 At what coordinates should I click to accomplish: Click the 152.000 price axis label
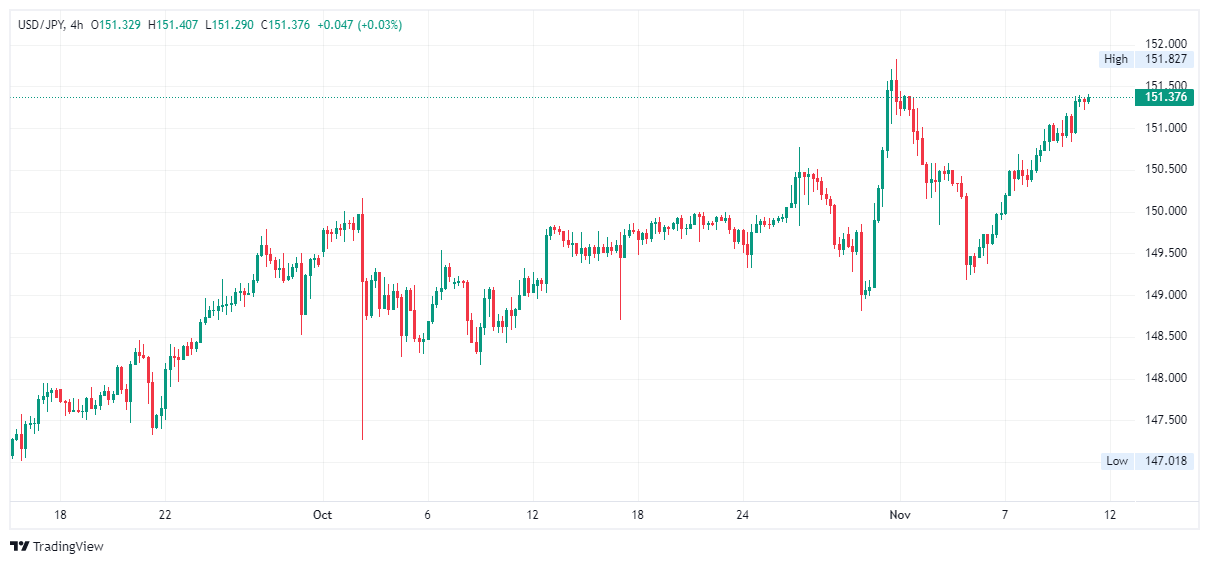[x=1166, y=44]
